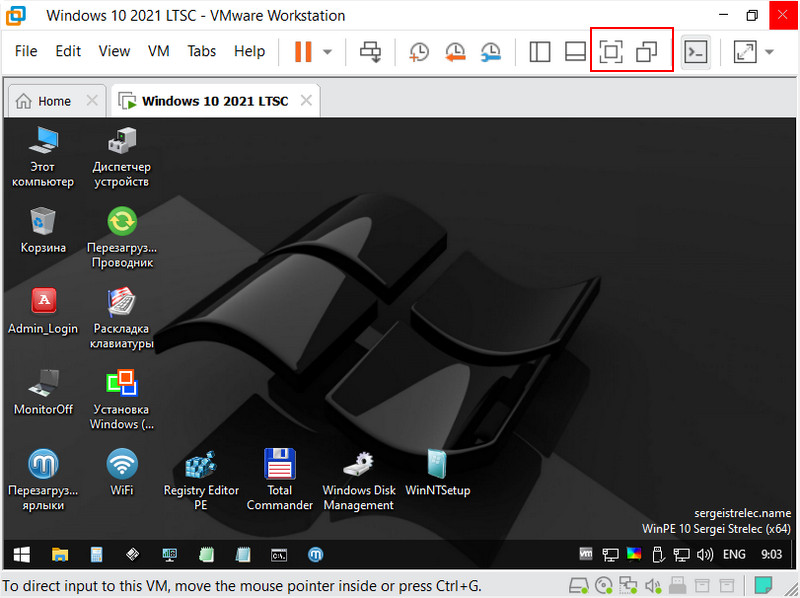Select the MonitorOff desktop icon
The height and width of the screenshot is (598, 800).
[43, 392]
